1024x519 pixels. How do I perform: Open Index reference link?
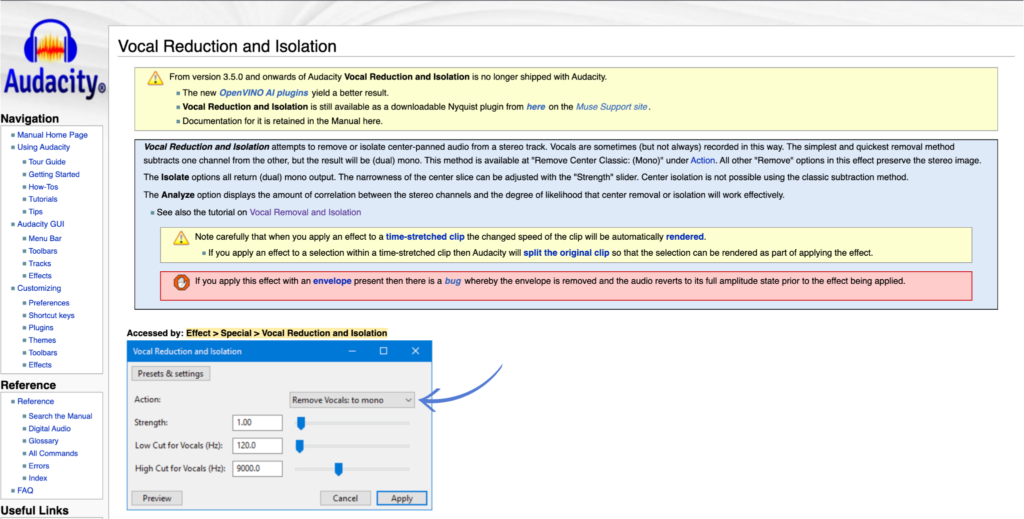coord(38,479)
